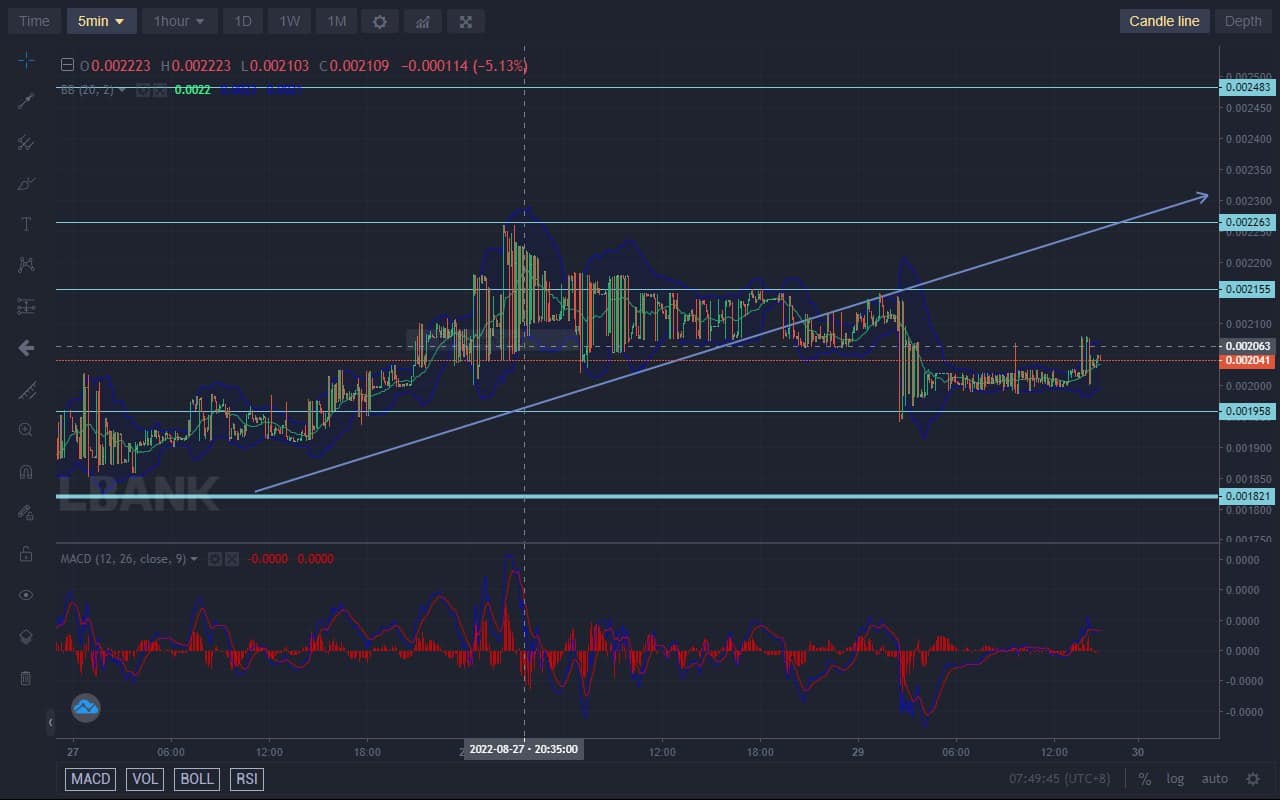Click the 0.002483 price line label
Viewport: 1280px width, 800px height.
click(x=1247, y=88)
